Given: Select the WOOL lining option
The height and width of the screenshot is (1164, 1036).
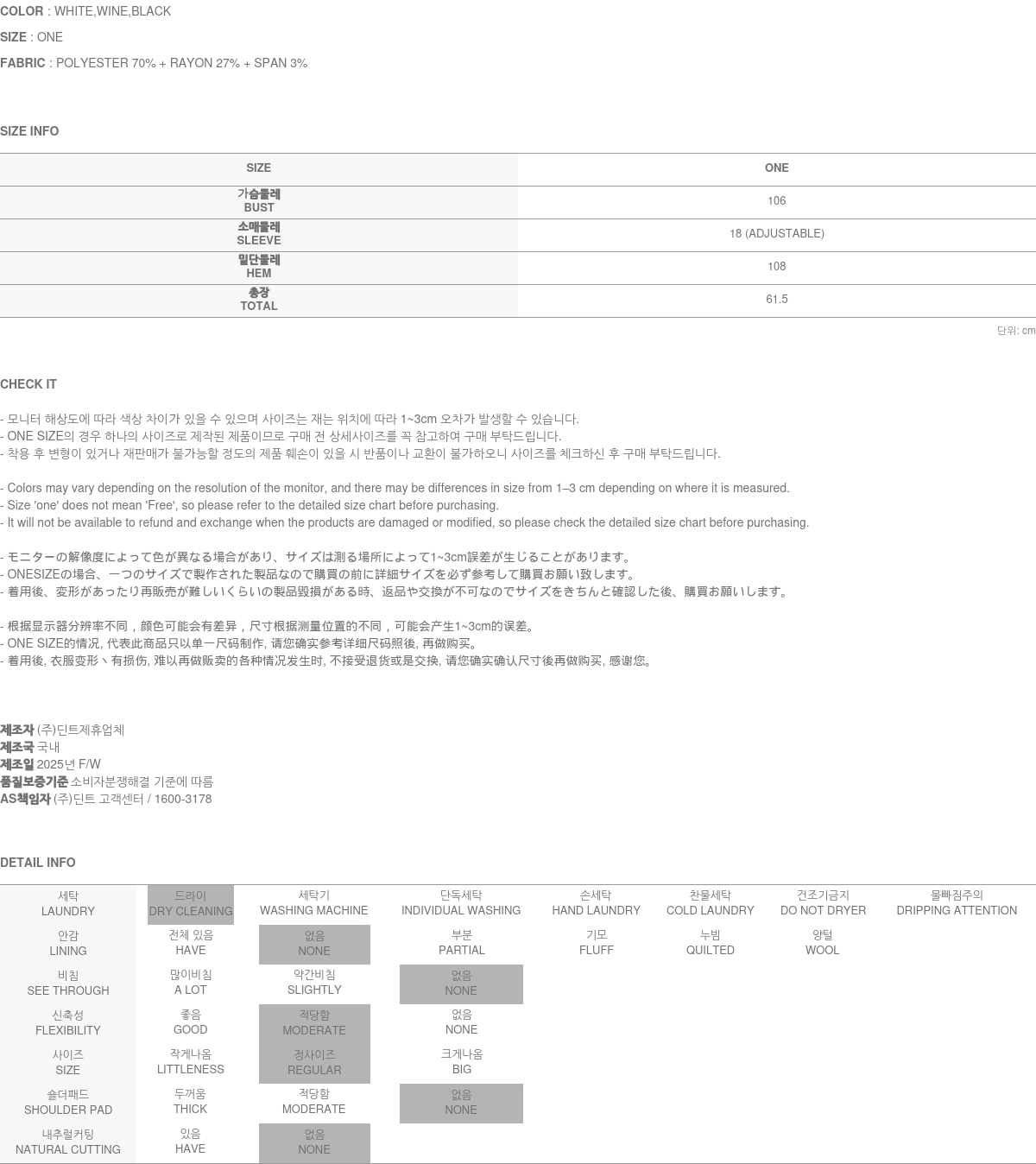Looking at the screenshot, I should [822, 943].
